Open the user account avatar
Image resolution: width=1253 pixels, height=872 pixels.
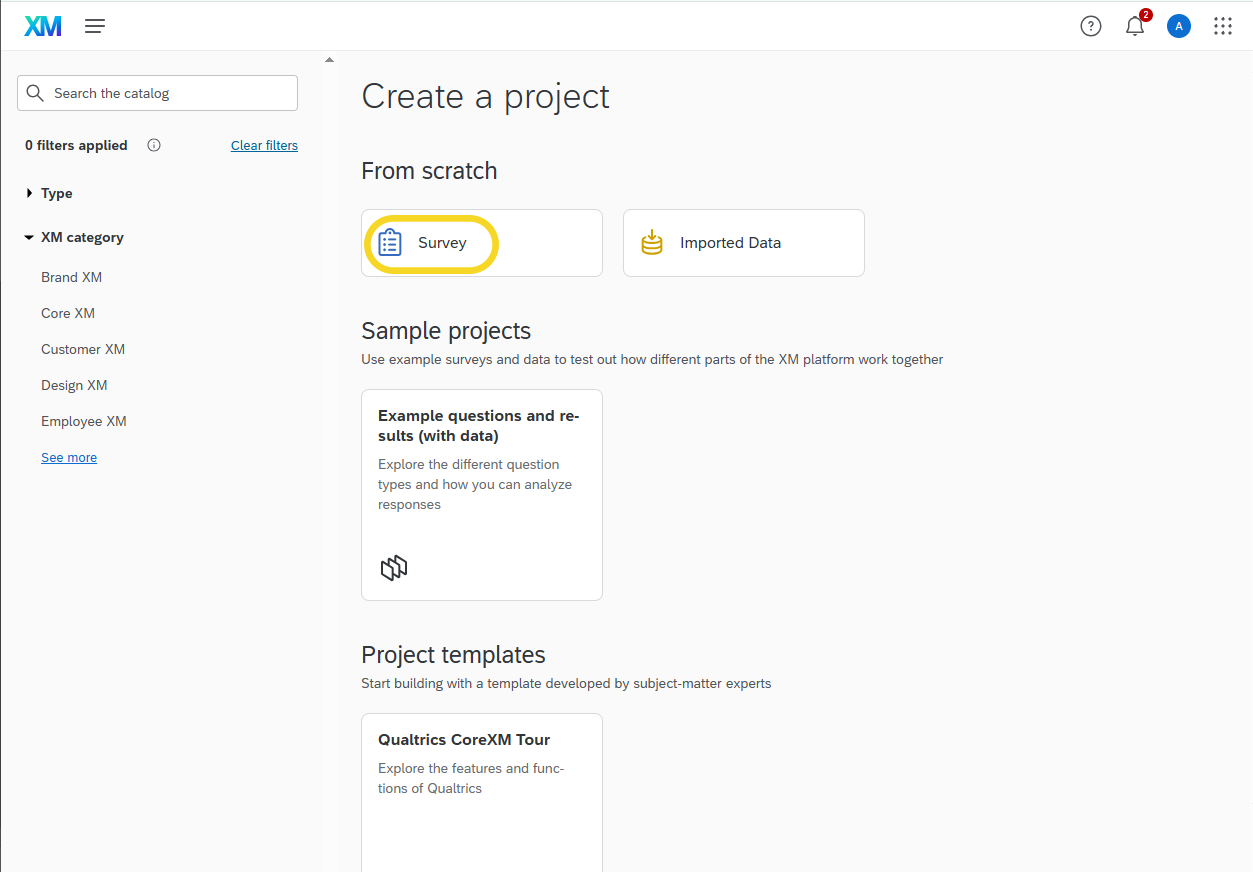tap(1179, 26)
